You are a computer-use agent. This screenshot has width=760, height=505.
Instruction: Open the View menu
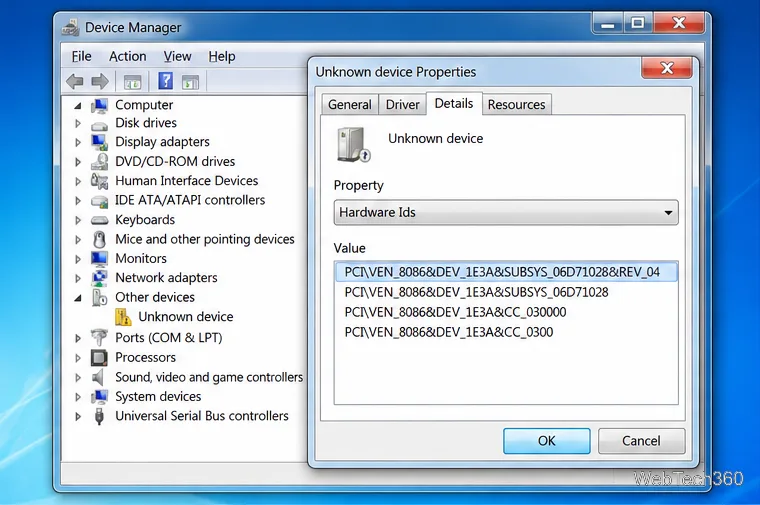pyautogui.click(x=177, y=56)
